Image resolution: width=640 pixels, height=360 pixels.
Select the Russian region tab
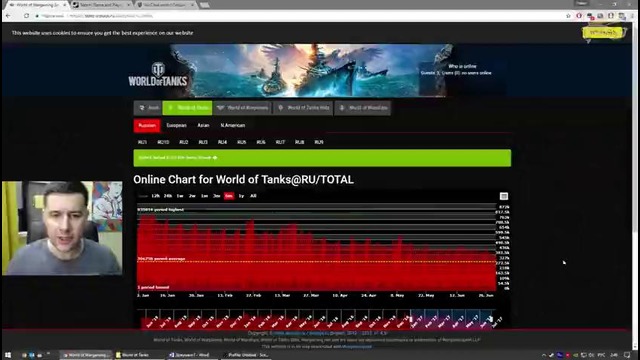147,126
